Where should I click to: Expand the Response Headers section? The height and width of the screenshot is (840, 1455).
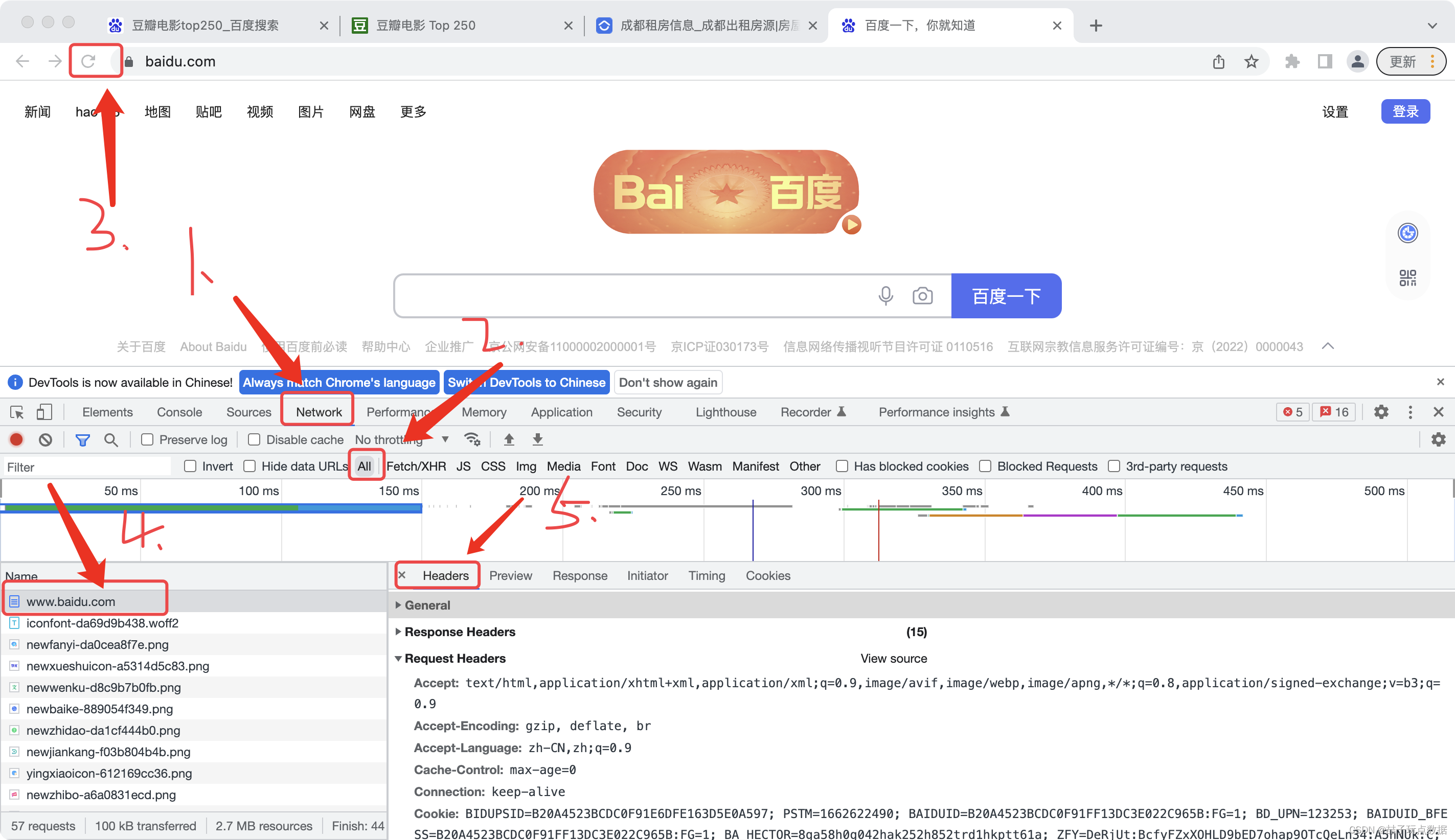pyautogui.click(x=460, y=632)
